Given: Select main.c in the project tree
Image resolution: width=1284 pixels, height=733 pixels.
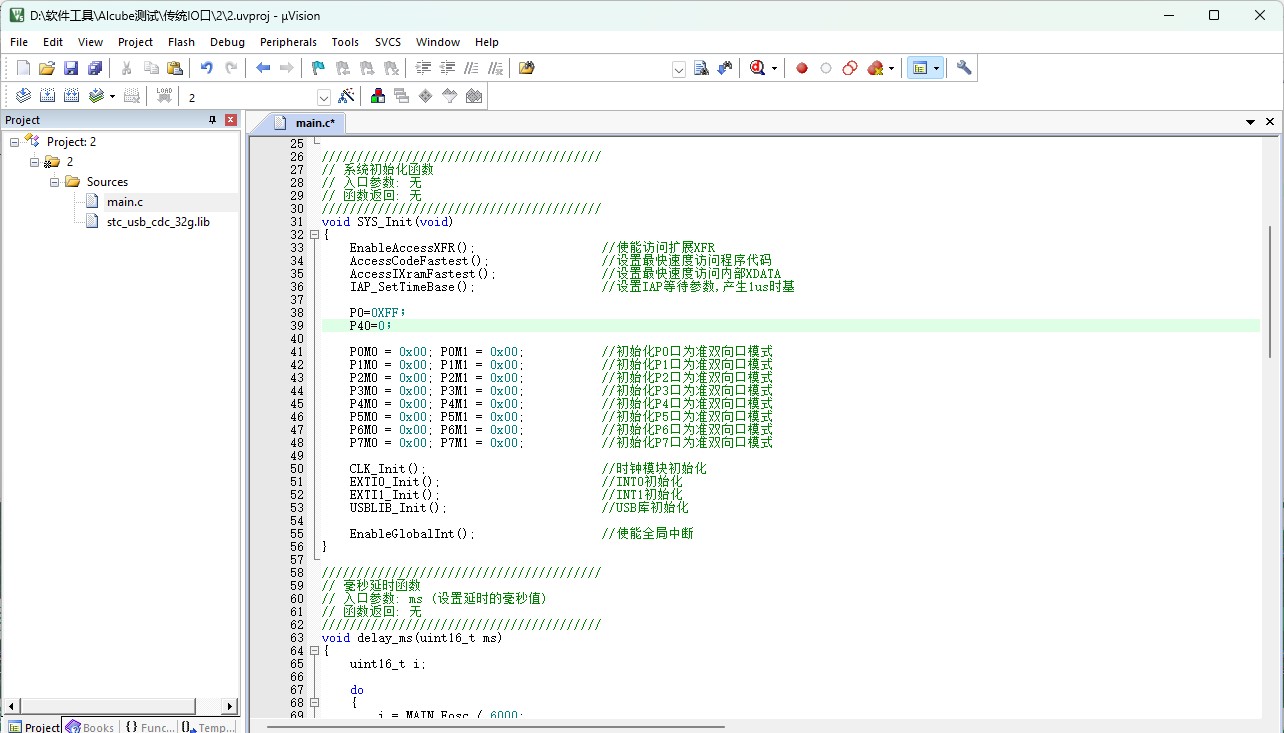Looking at the screenshot, I should tap(125, 202).
